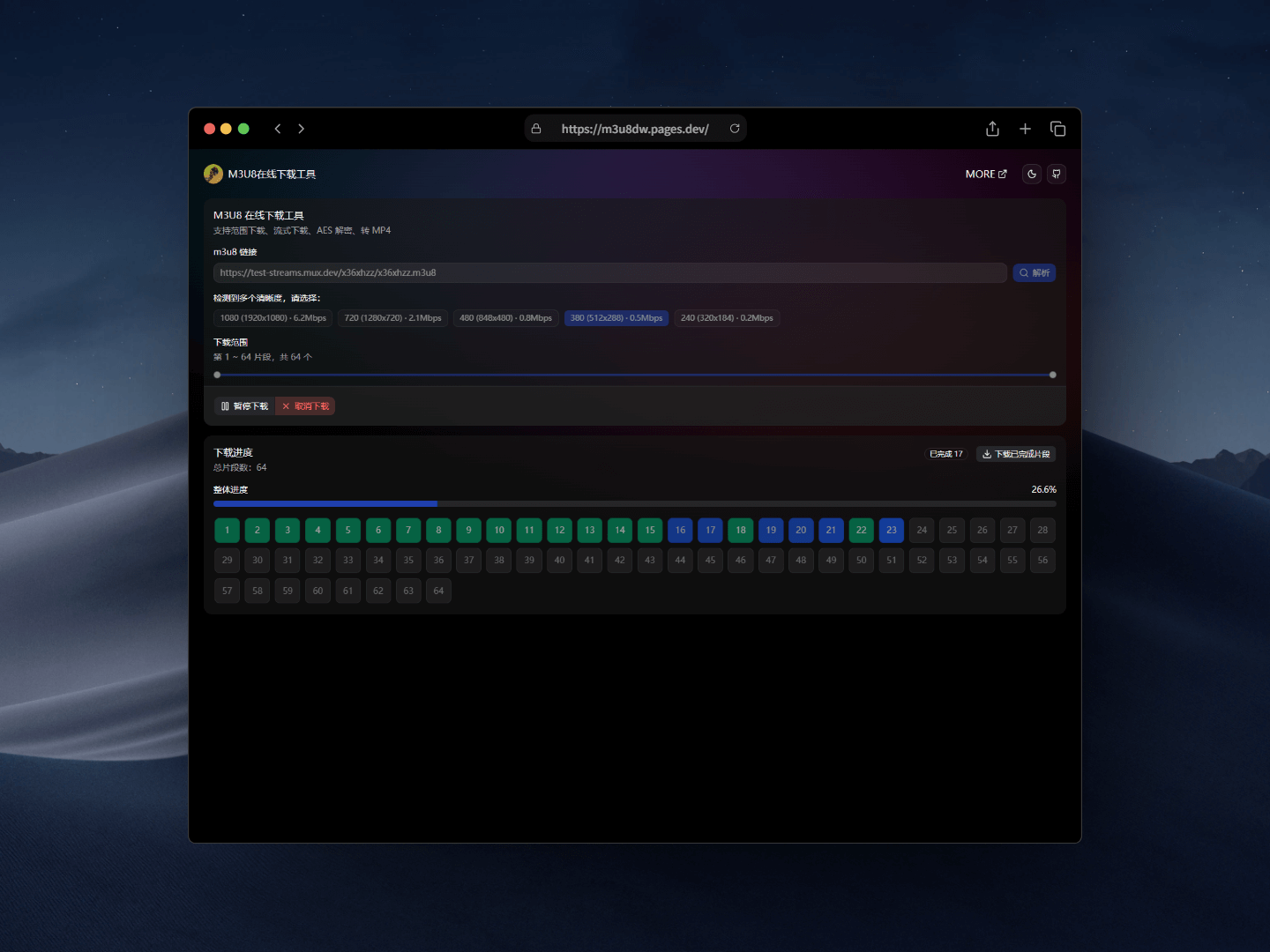Go back using the back arrow
This screenshot has width=1270, height=952.
[x=278, y=128]
